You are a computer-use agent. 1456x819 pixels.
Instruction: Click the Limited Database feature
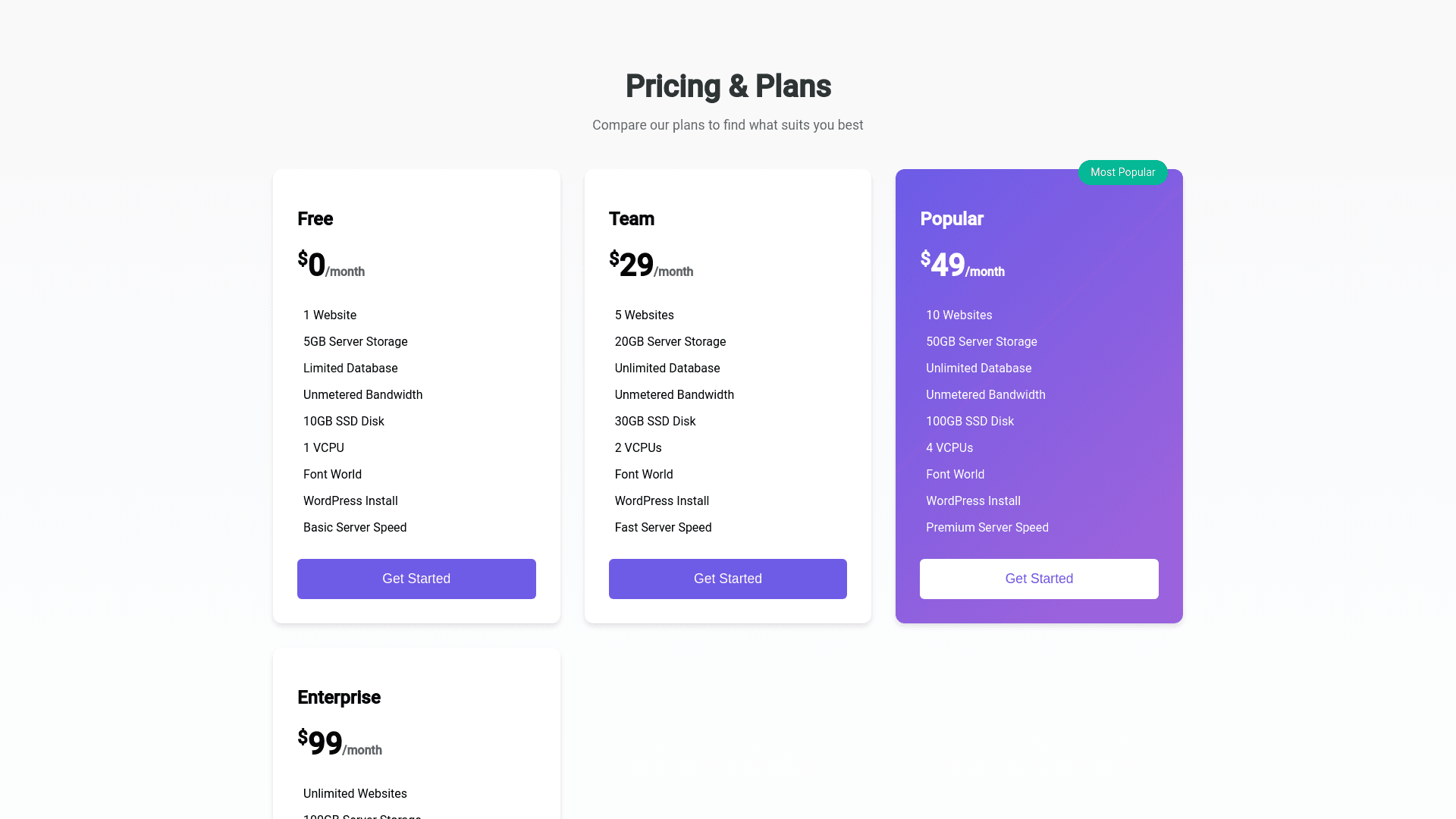pyautogui.click(x=350, y=368)
